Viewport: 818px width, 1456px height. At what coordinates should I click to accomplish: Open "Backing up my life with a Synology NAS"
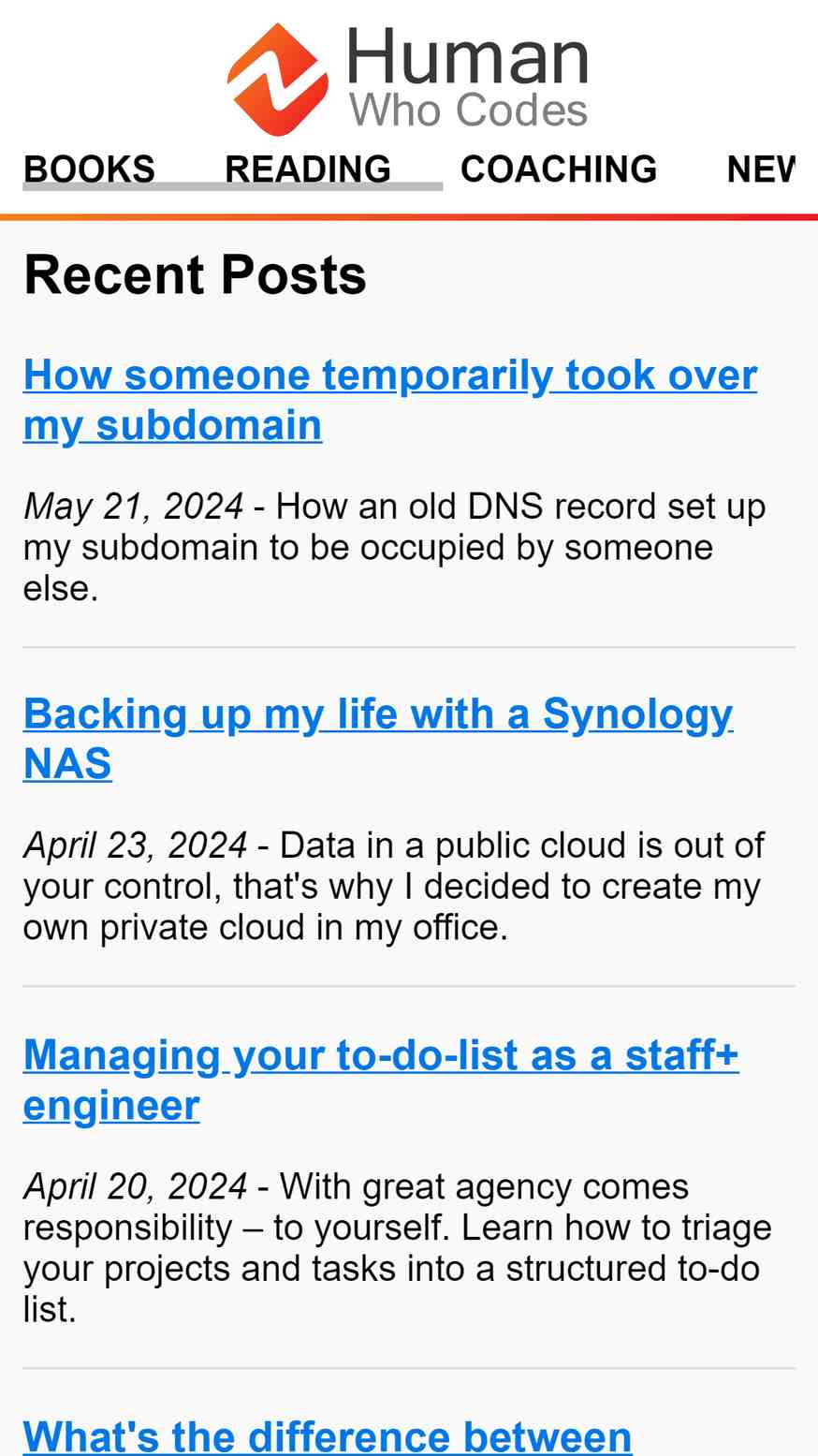[378, 739]
